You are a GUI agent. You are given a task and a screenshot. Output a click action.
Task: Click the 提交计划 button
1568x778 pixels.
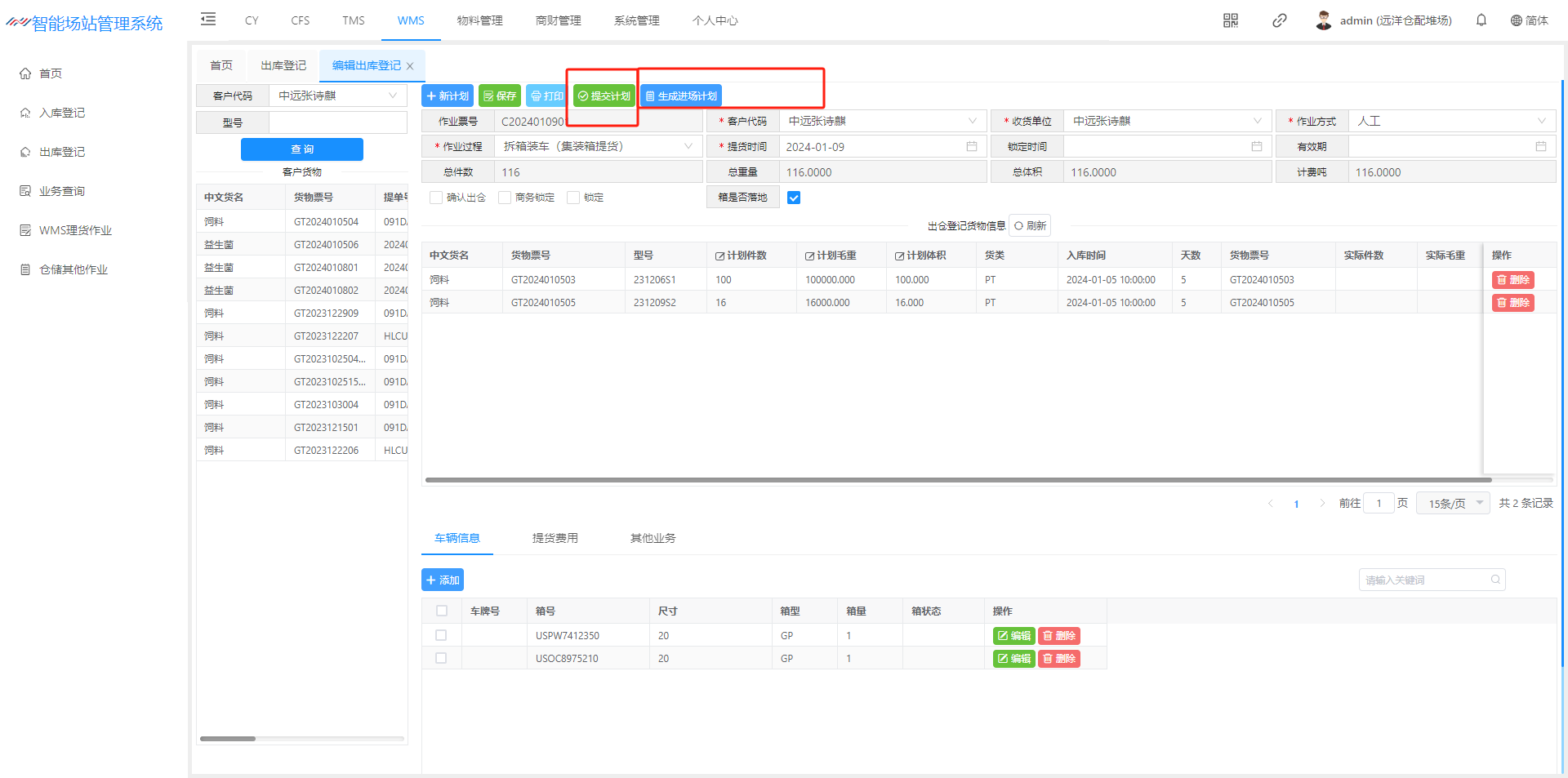pos(604,96)
